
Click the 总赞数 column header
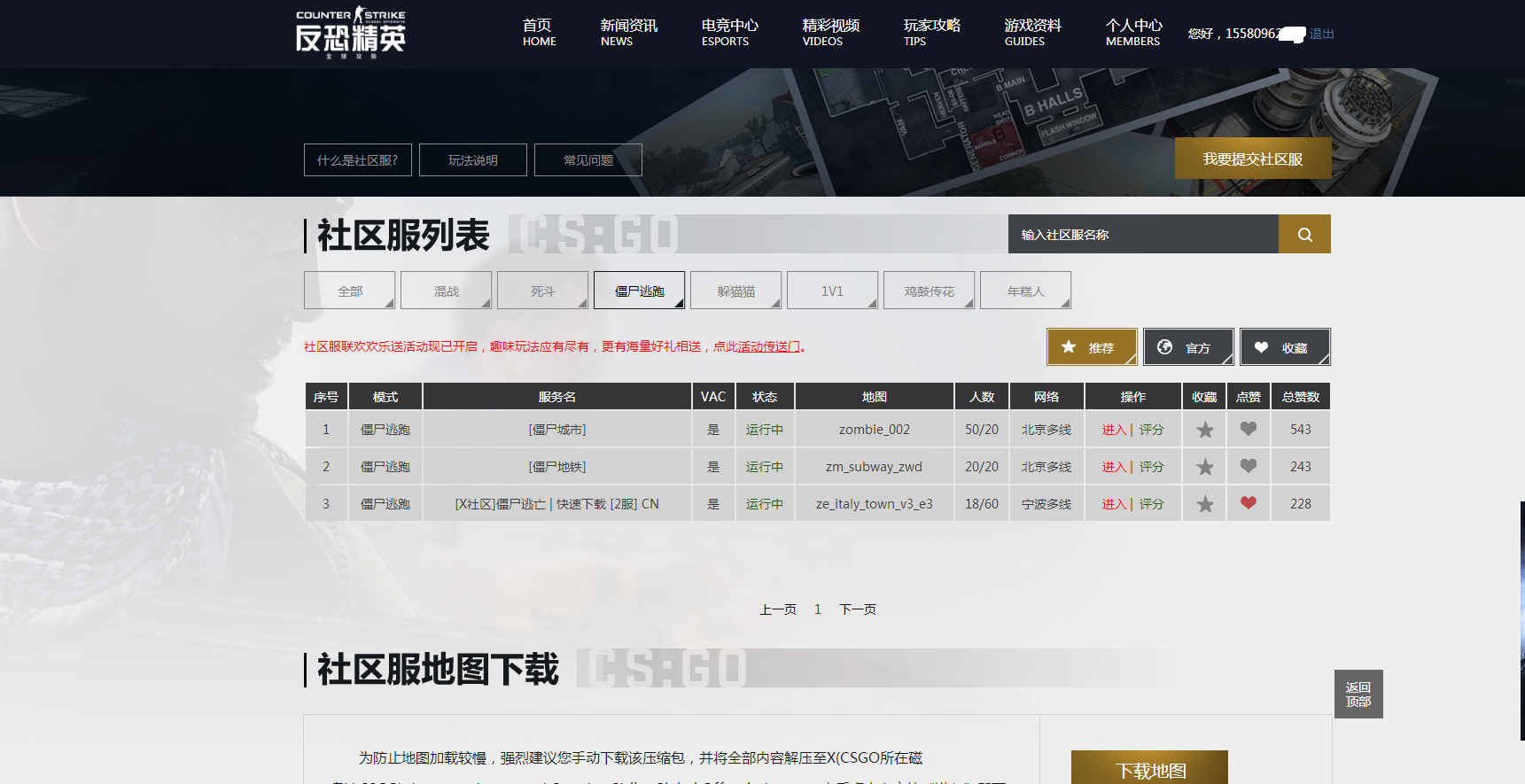pos(1301,396)
